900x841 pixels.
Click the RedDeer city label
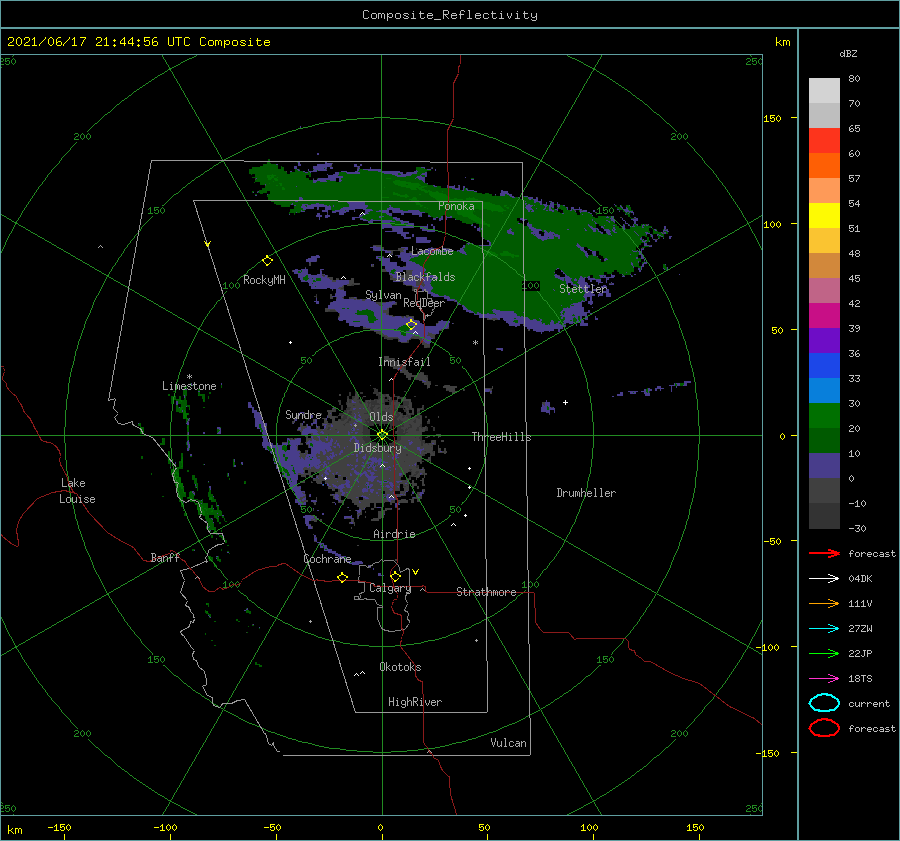click(424, 303)
